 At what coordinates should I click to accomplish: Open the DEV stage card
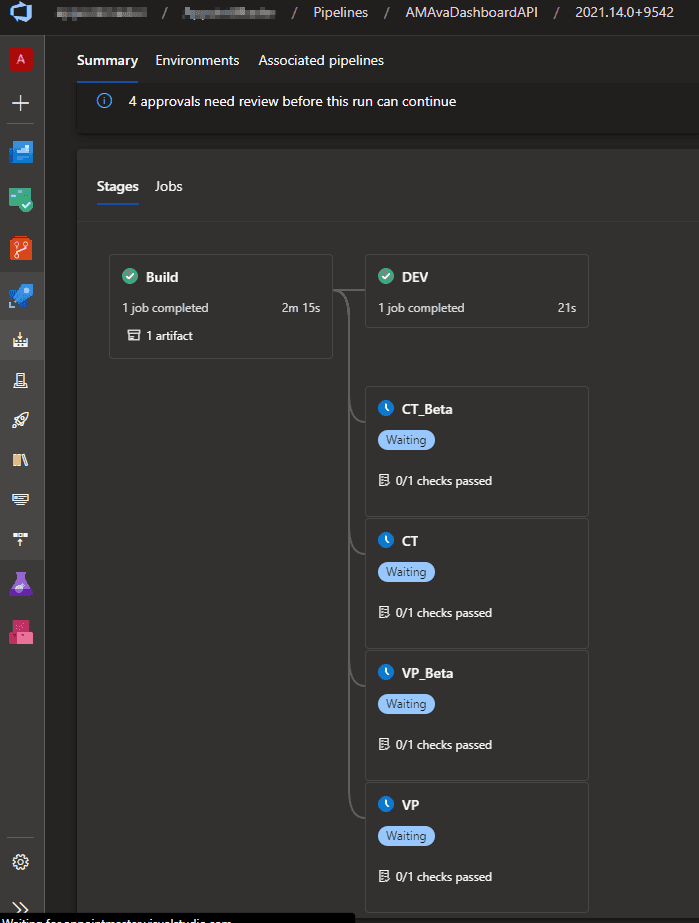(477, 290)
